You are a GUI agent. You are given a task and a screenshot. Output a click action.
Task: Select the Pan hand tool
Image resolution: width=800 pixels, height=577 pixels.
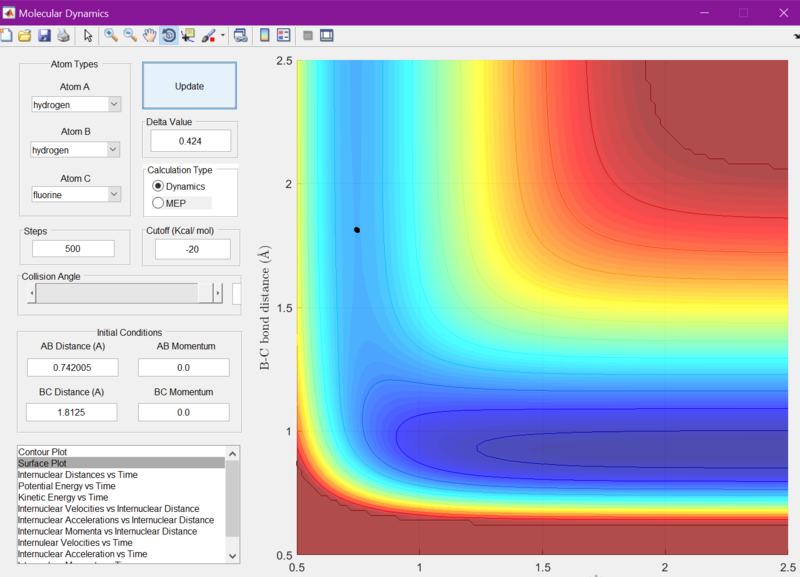[x=150, y=35]
